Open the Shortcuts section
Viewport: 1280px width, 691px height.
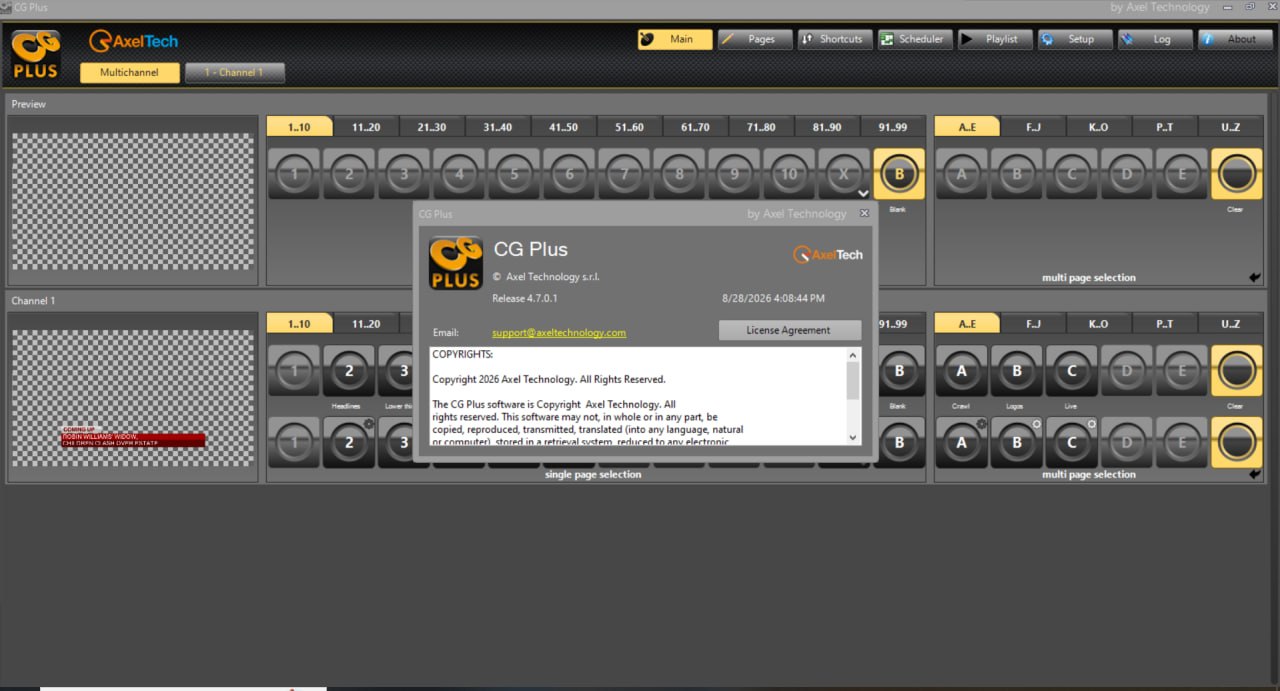pyautogui.click(x=835, y=39)
